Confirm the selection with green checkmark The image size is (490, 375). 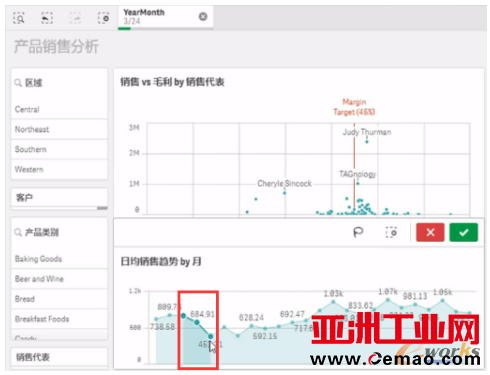coord(464,232)
